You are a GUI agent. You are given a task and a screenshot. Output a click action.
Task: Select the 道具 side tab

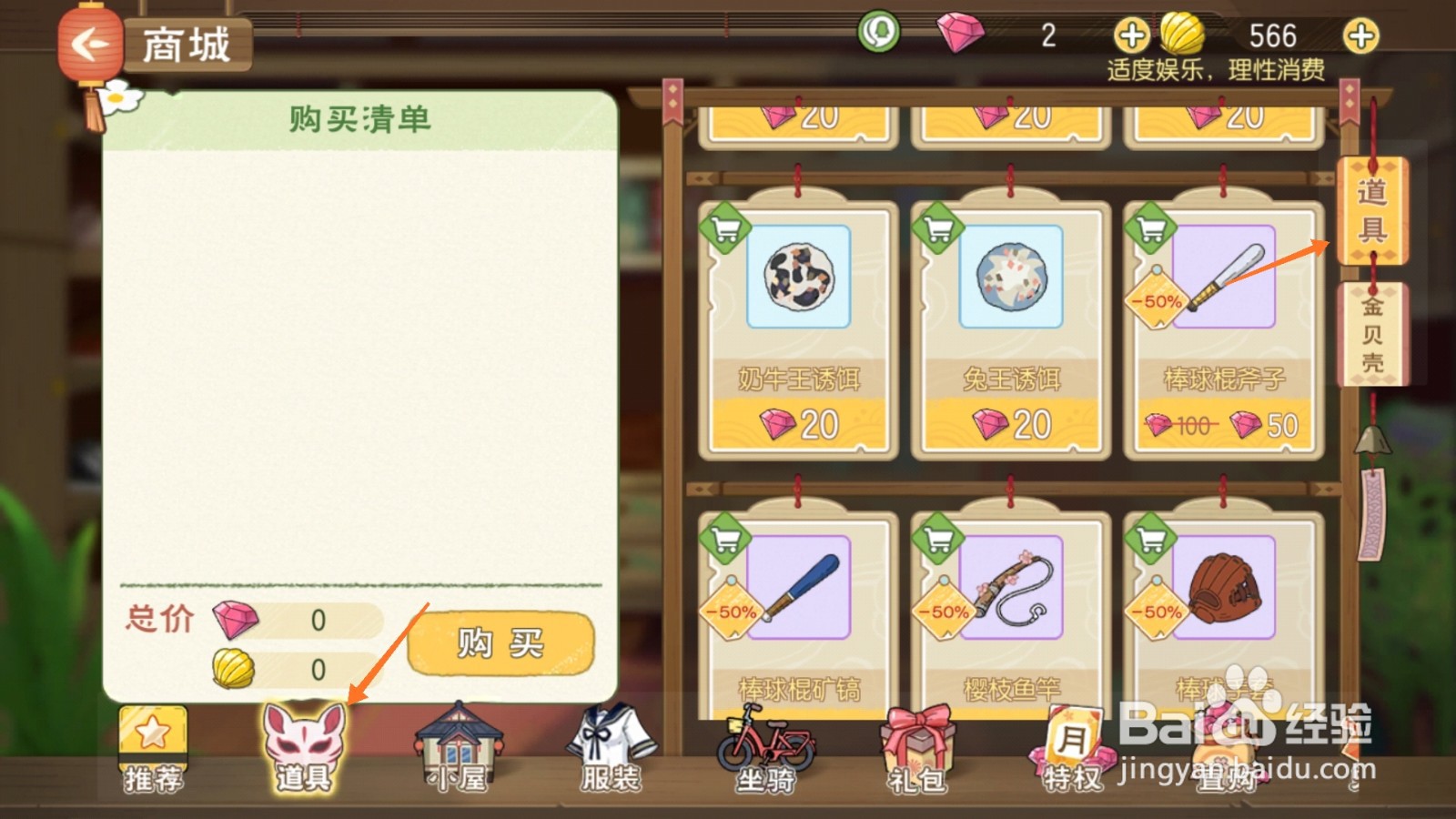tap(1372, 211)
